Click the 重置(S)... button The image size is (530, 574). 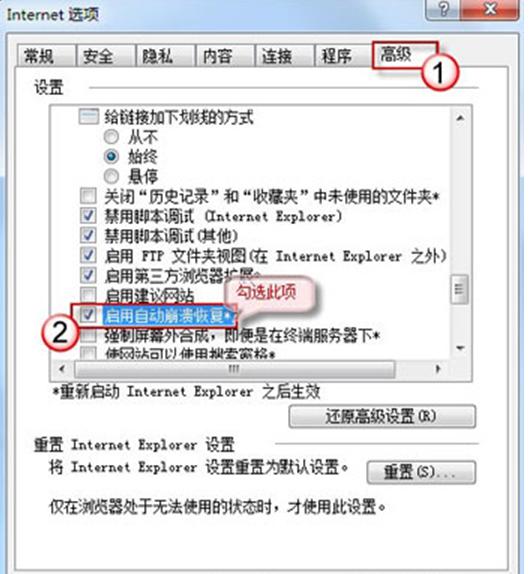click(x=421, y=472)
